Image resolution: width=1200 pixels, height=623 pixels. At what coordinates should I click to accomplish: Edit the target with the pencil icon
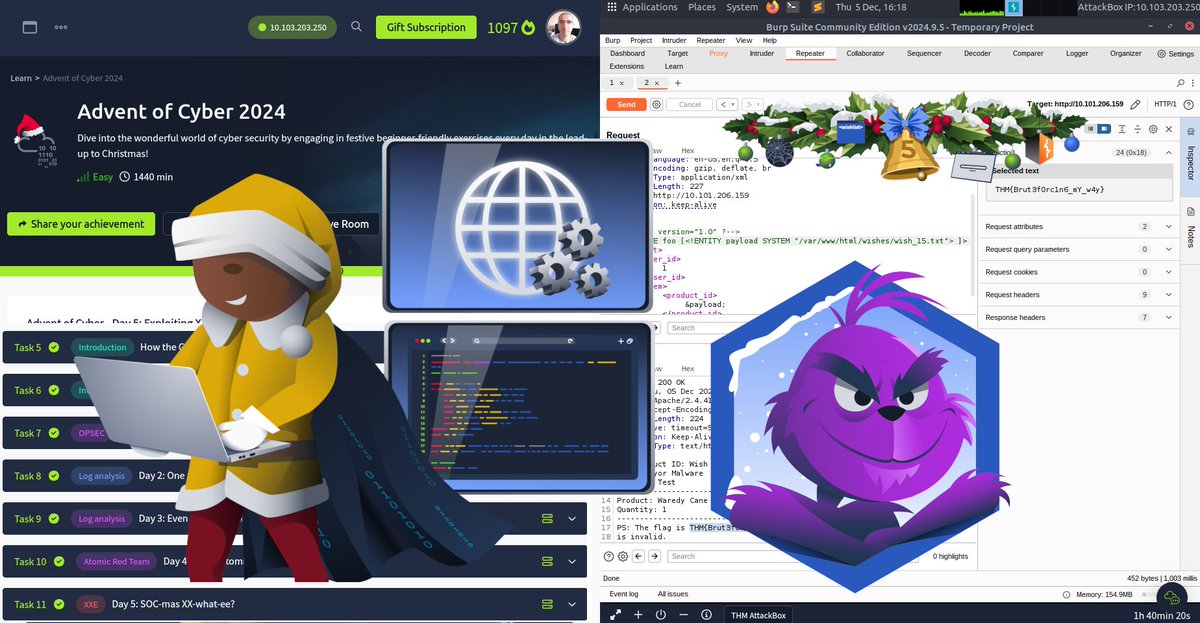click(x=1136, y=104)
